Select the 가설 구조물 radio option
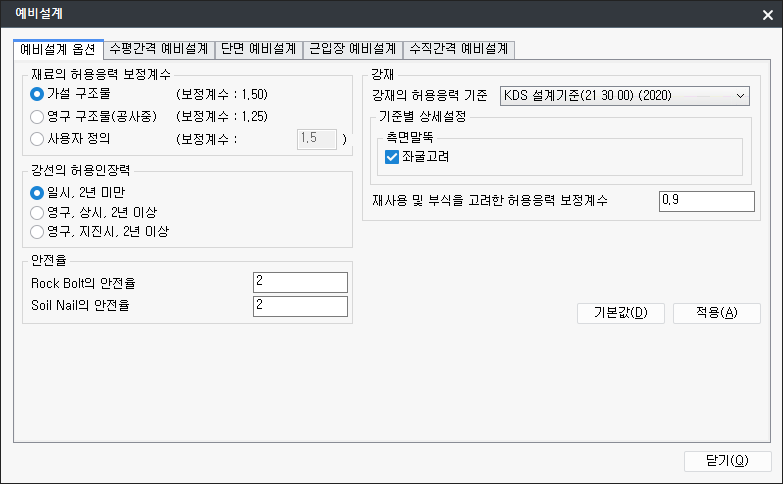The image size is (783, 484). pos(38,95)
